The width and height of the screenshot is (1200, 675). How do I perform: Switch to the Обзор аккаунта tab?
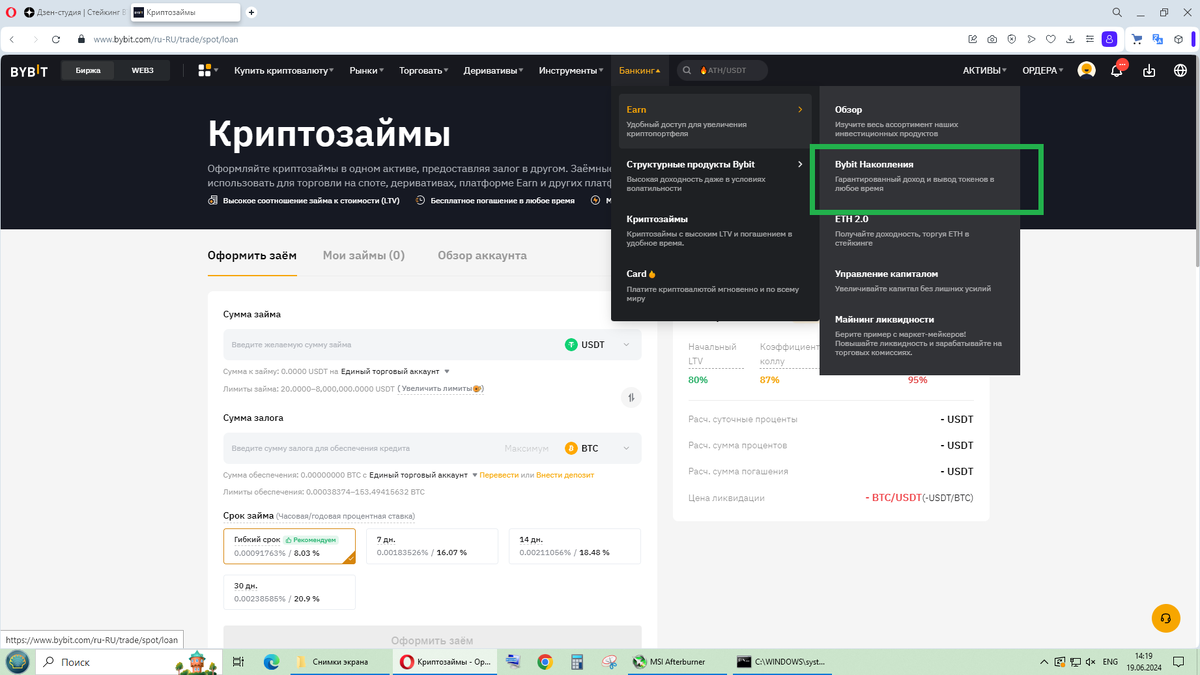point(482,255)
